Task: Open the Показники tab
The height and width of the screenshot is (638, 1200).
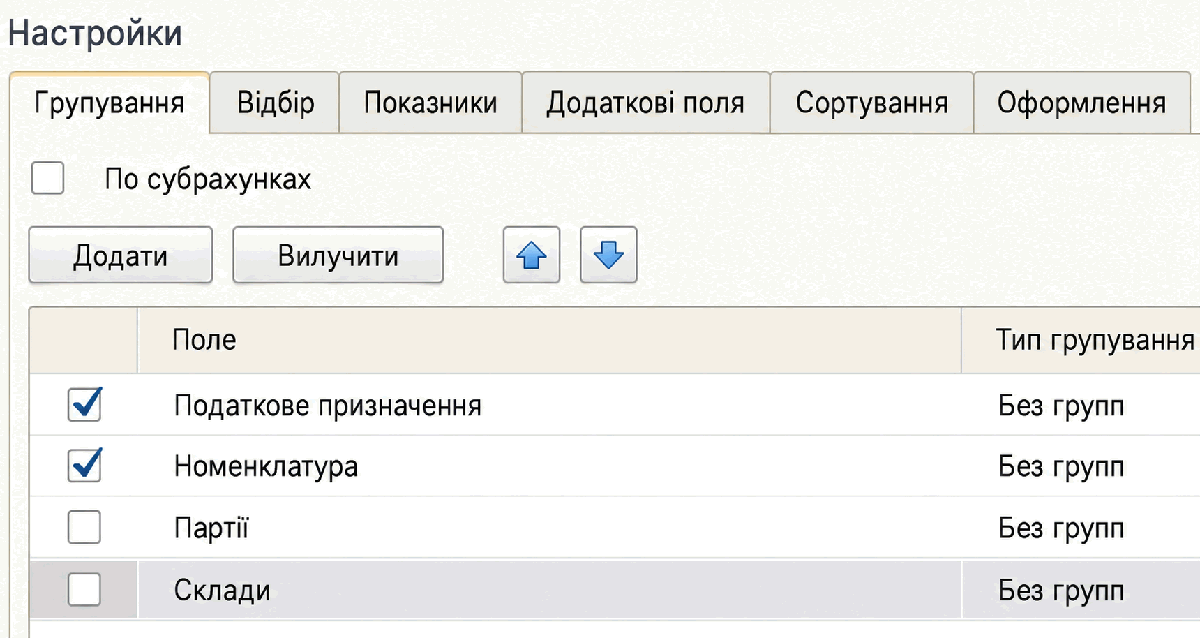Action: point(431,102)
